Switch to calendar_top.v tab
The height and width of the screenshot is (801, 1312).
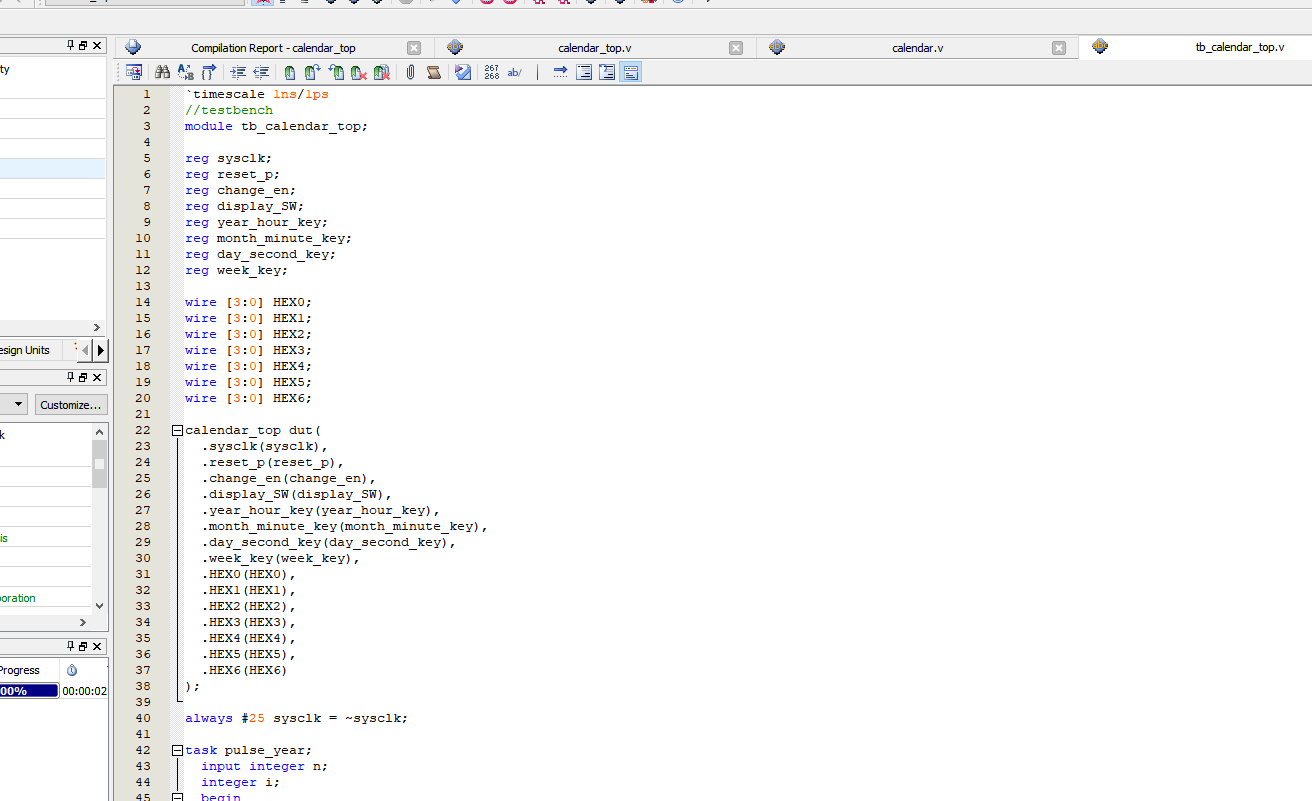[x=594, y=48]
